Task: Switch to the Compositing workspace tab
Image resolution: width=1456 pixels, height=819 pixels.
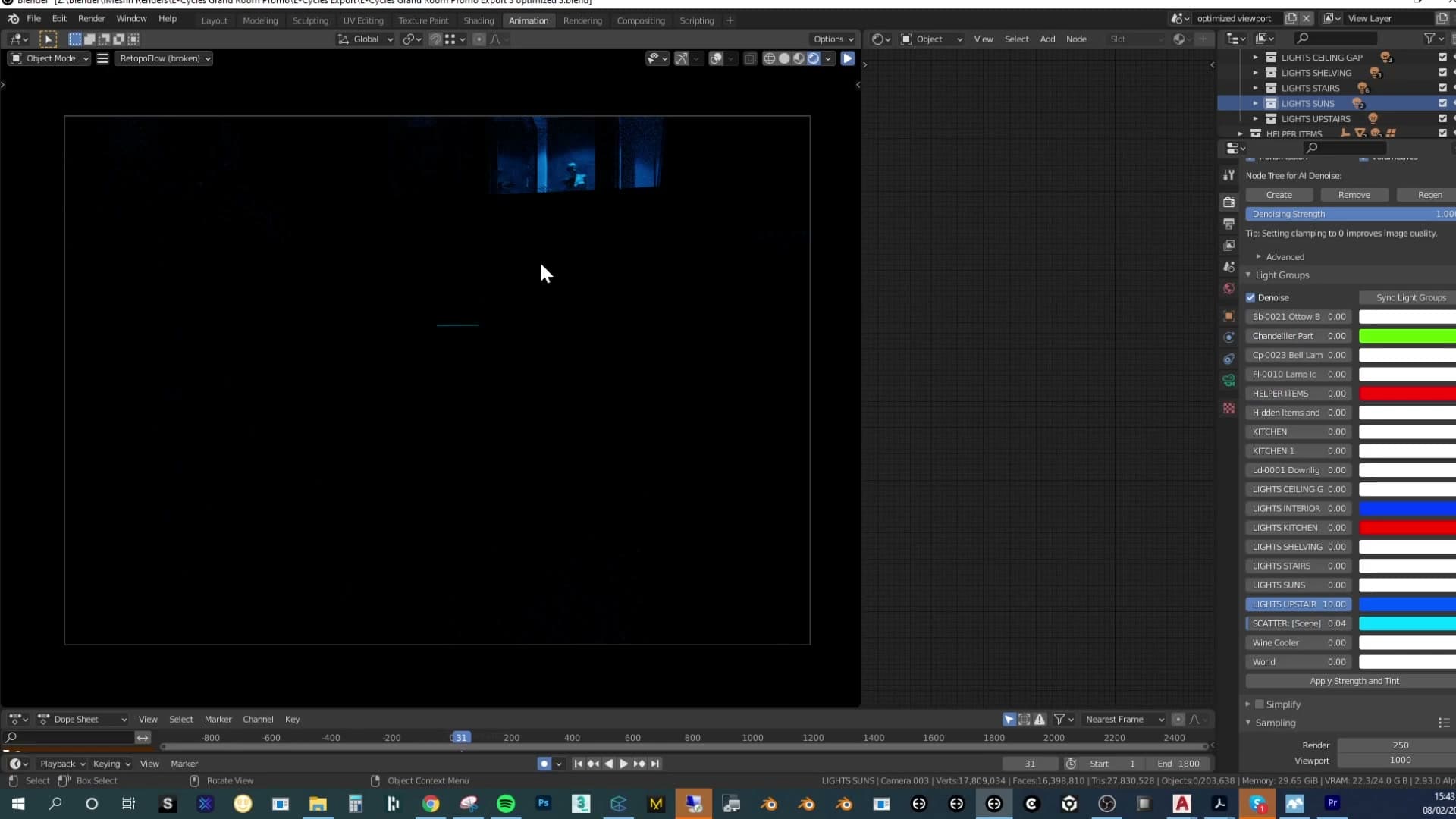Action: [640, 20]
